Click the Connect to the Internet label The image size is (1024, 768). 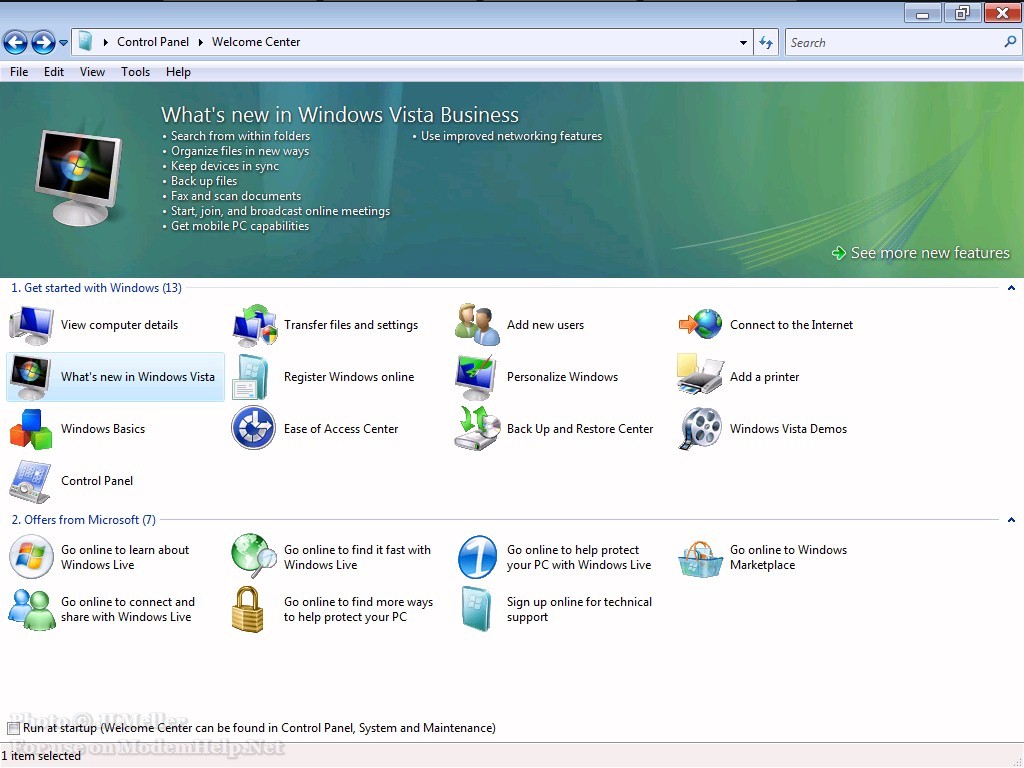(x=792, y=325)
